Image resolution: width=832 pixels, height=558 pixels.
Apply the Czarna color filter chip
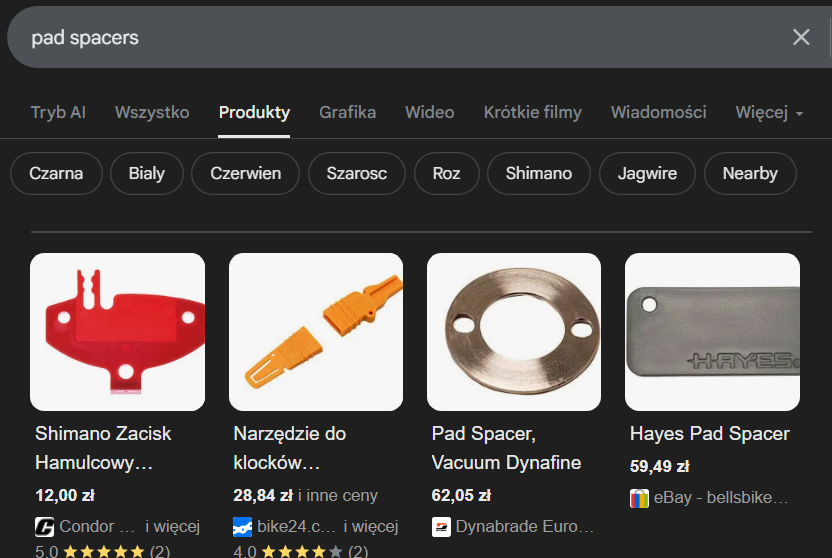[x=56, y=173]
